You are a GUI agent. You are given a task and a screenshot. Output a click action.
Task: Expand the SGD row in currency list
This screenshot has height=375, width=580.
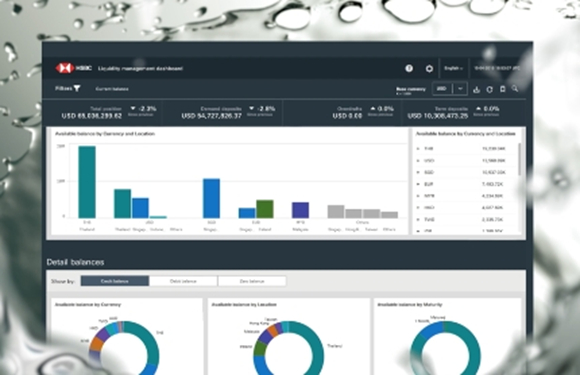point(418,172)
